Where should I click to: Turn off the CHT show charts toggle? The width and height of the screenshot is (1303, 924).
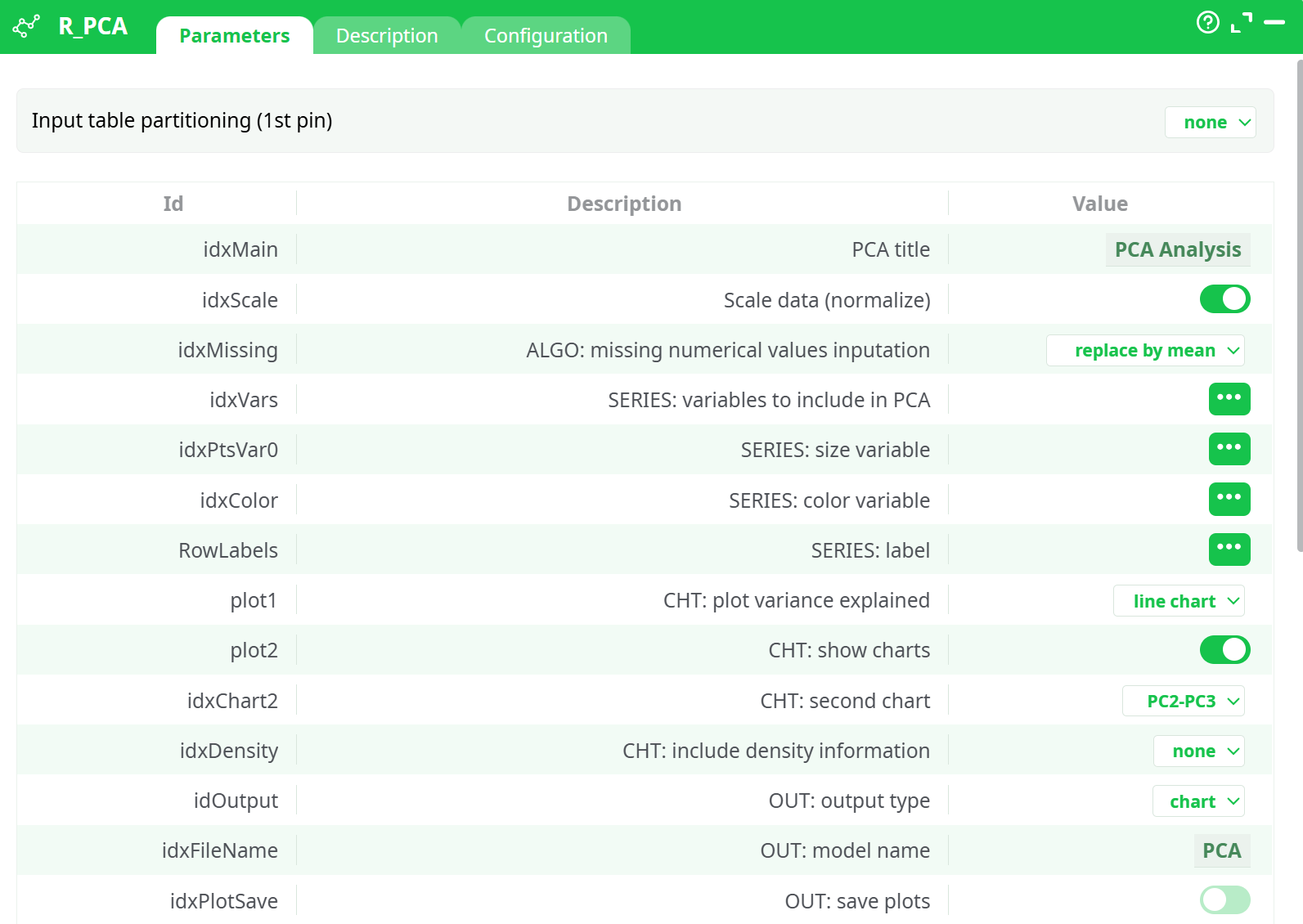(x=1224, y=650)
